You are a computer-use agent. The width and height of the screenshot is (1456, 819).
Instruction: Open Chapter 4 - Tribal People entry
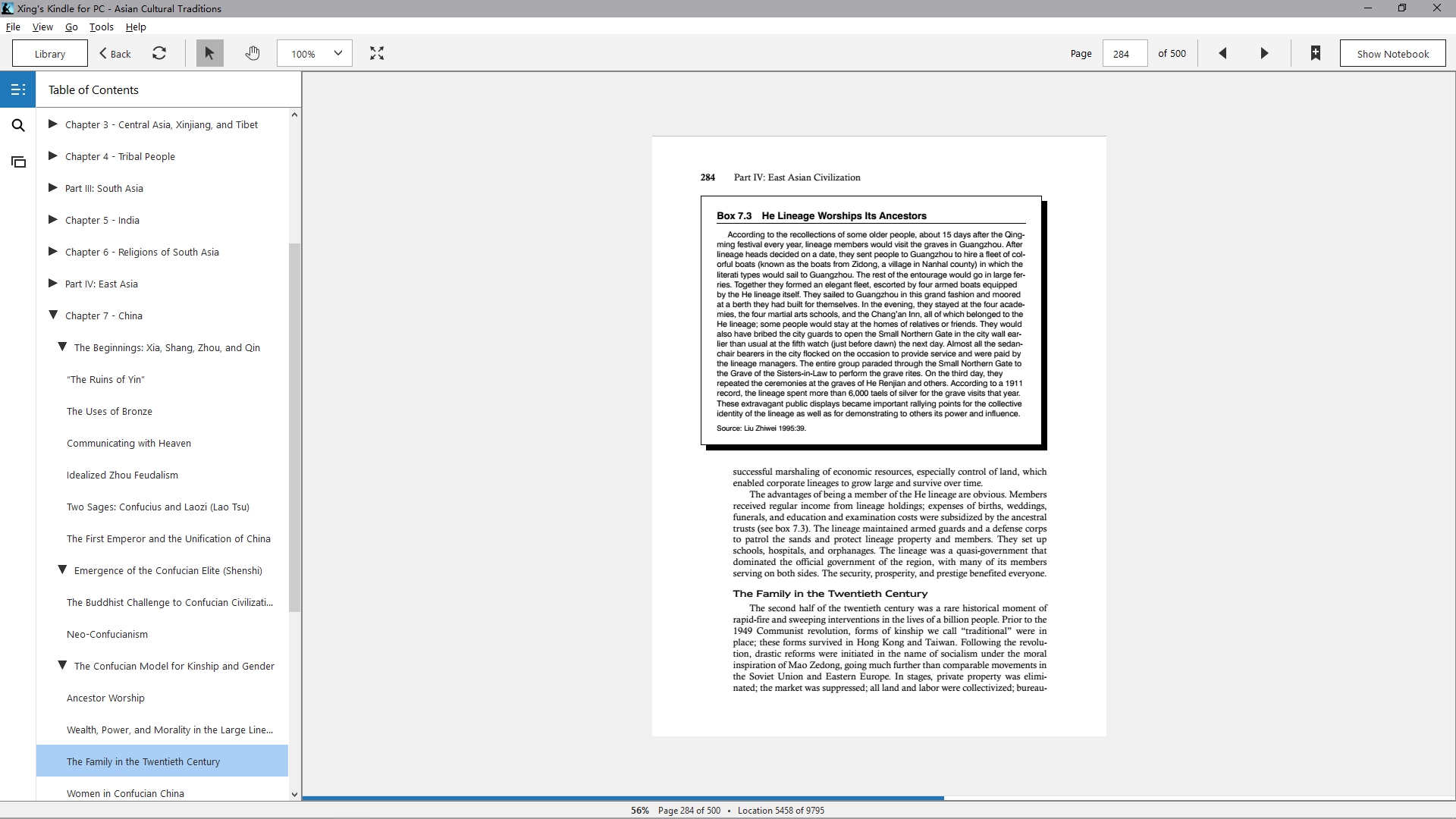(120, 156)
